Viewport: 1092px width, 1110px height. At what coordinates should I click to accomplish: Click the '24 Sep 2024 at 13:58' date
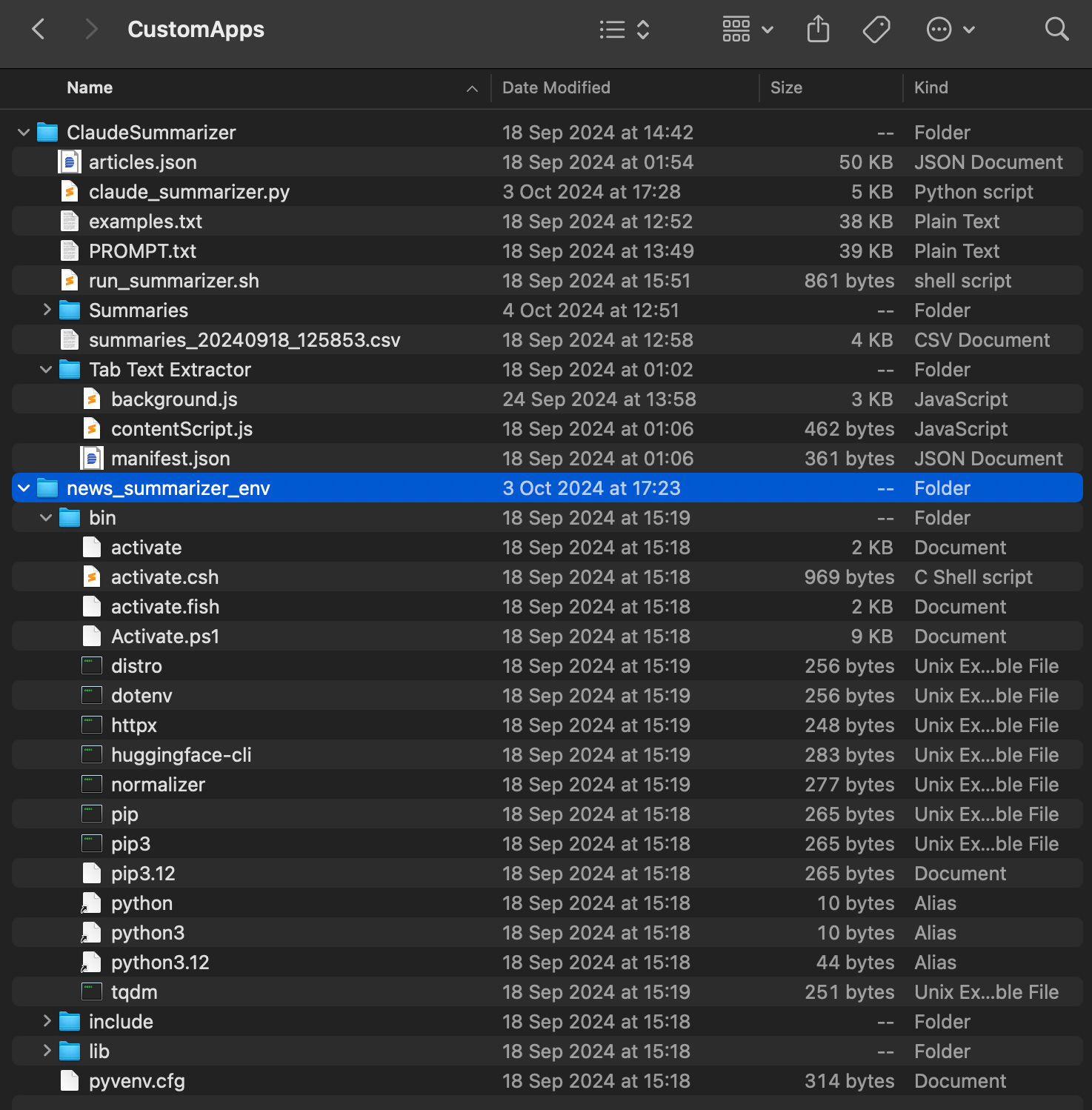click(x=599, y=399)
